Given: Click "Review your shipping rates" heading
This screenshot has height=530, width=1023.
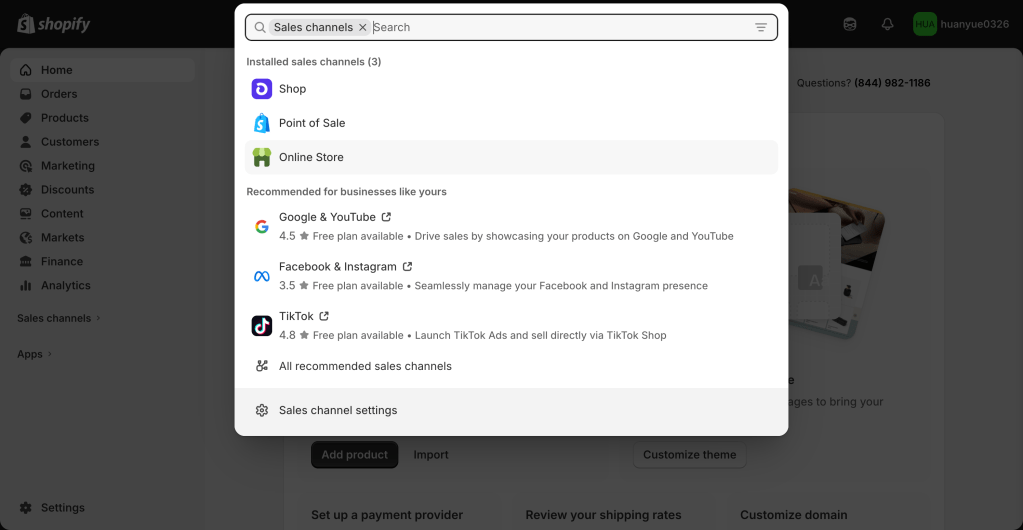Looking at the screenshot, I should [x=603, y=515].
